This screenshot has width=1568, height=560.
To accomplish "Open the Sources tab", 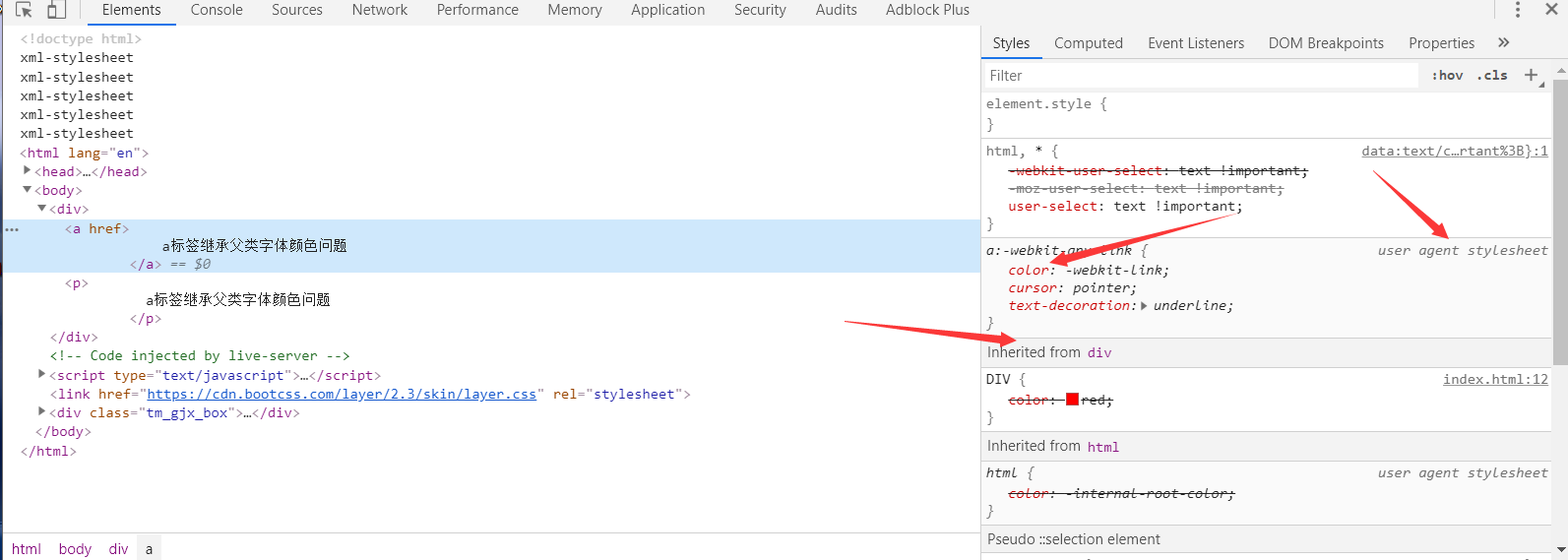I will point(297,10).
